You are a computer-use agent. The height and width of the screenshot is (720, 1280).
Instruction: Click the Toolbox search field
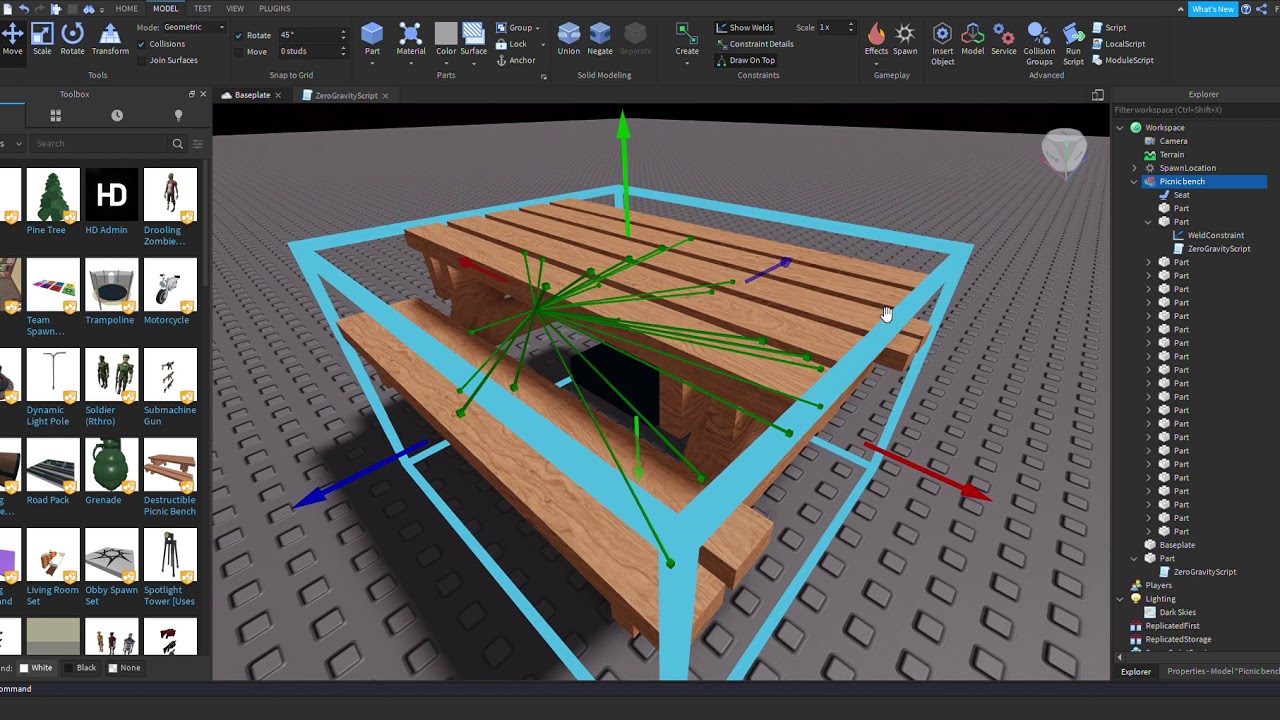[100, 144]
